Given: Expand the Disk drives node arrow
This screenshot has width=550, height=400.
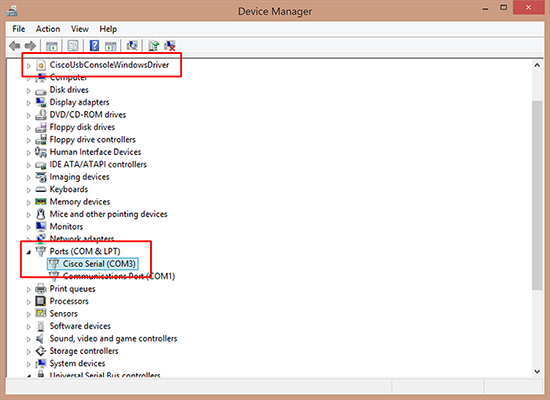Looking at the screenshot, I should tap(29, 91).
